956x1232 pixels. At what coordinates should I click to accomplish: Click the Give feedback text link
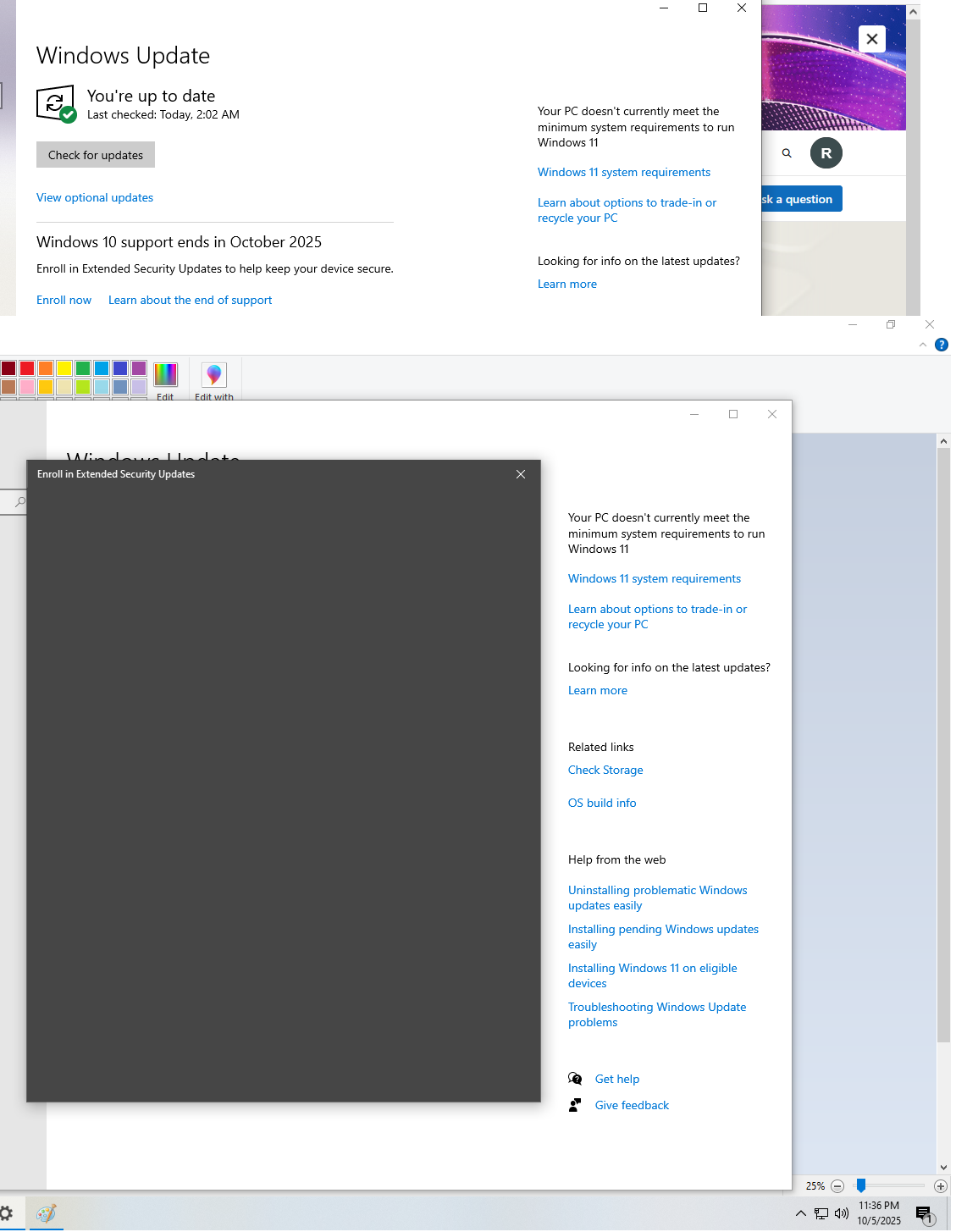click(x=632, y=1105)
